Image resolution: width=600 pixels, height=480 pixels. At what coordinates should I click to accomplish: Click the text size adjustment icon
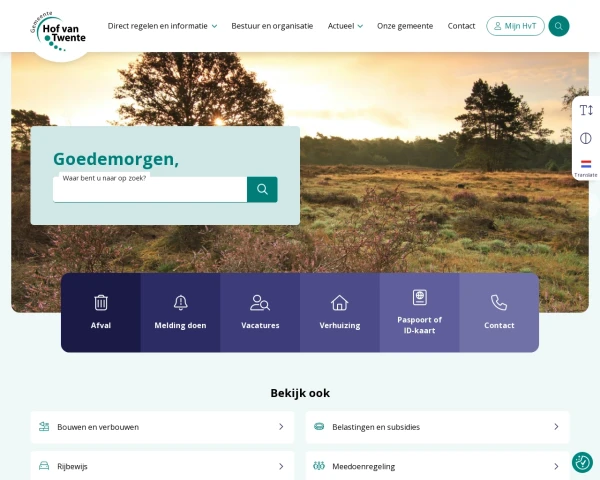pos(586,110)
